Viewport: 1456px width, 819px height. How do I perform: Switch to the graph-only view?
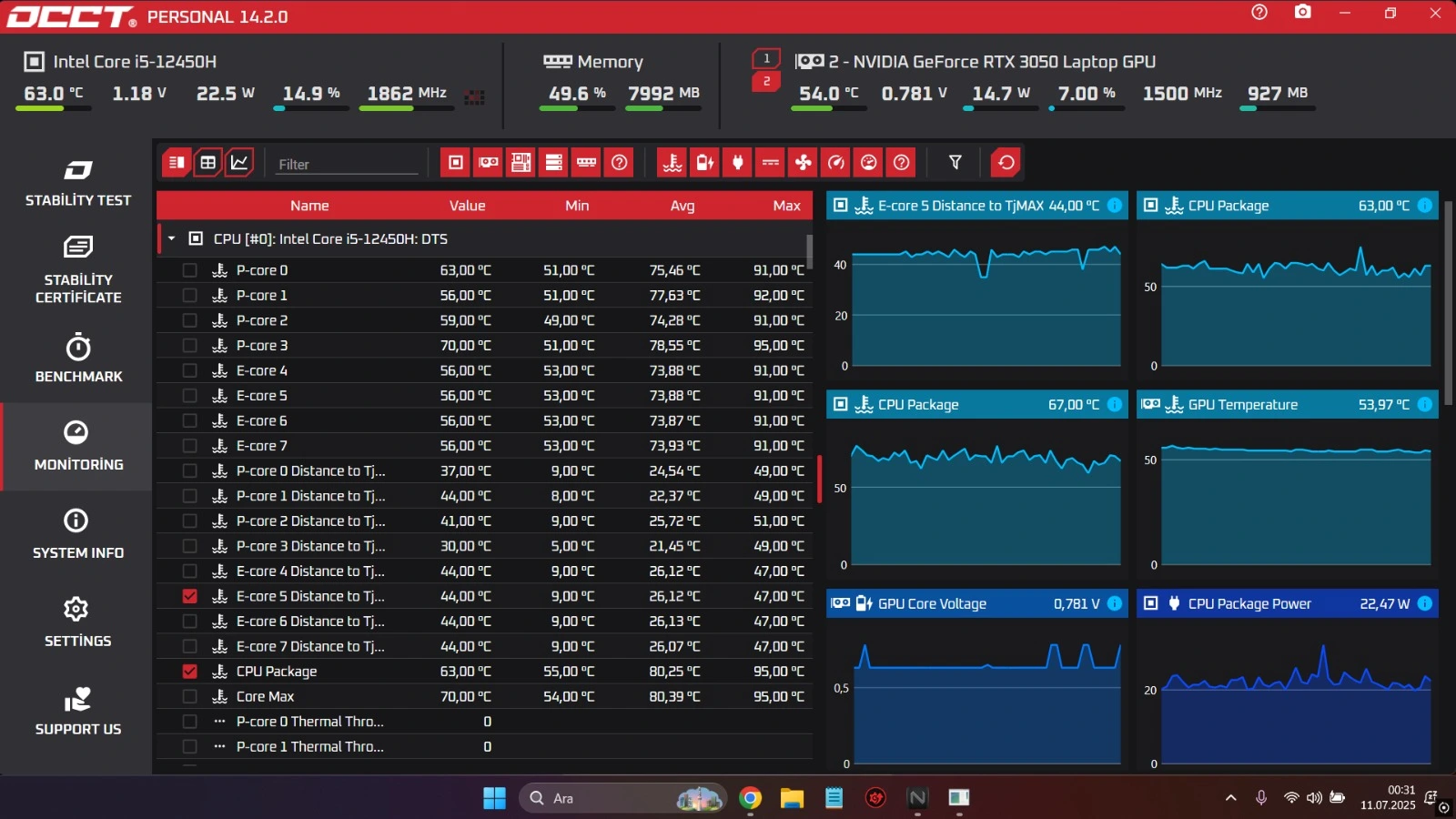[239, 163]
